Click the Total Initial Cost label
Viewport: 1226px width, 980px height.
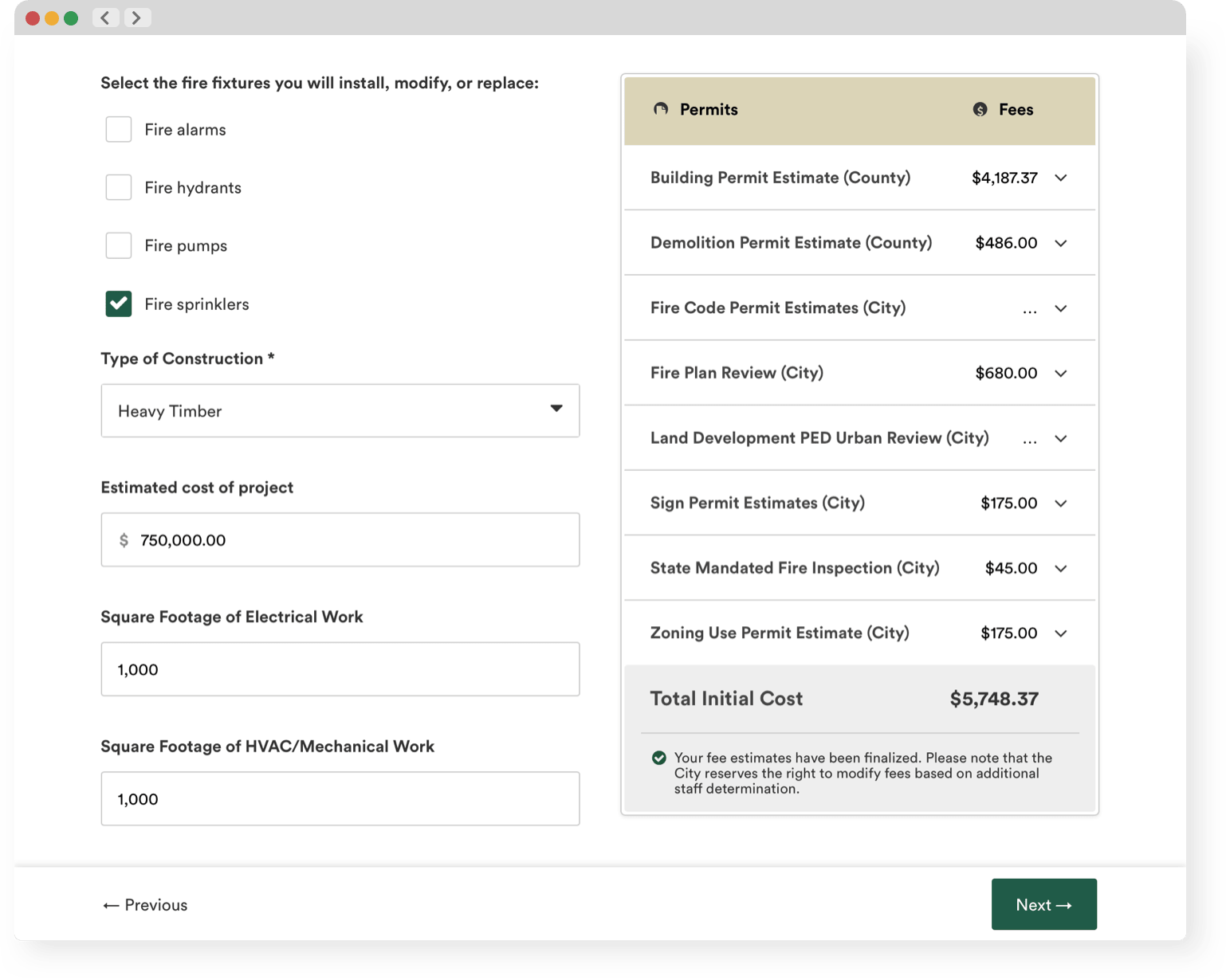pos(726,699)
